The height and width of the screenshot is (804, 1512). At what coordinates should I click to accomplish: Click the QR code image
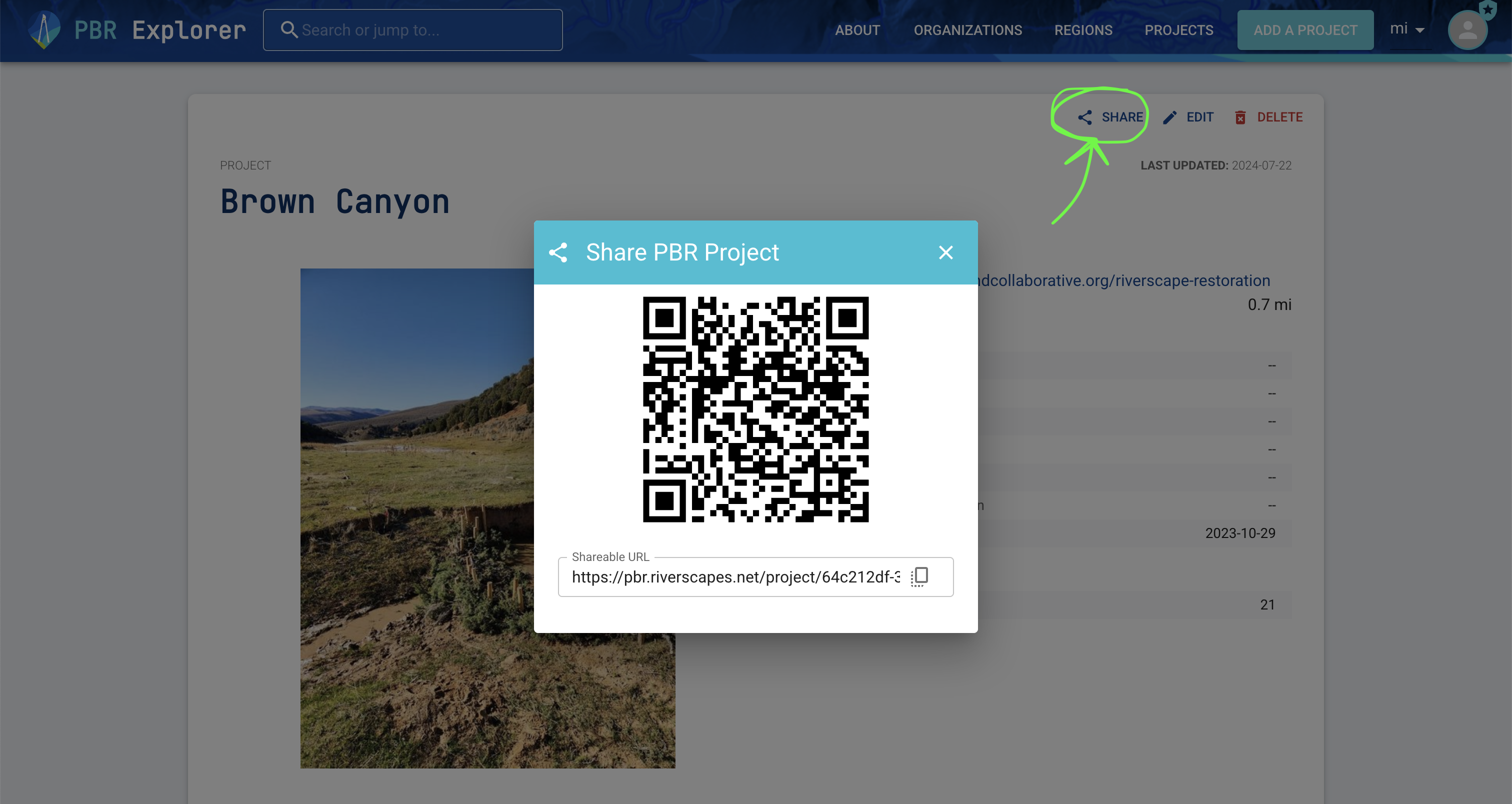tap(755, 409)
